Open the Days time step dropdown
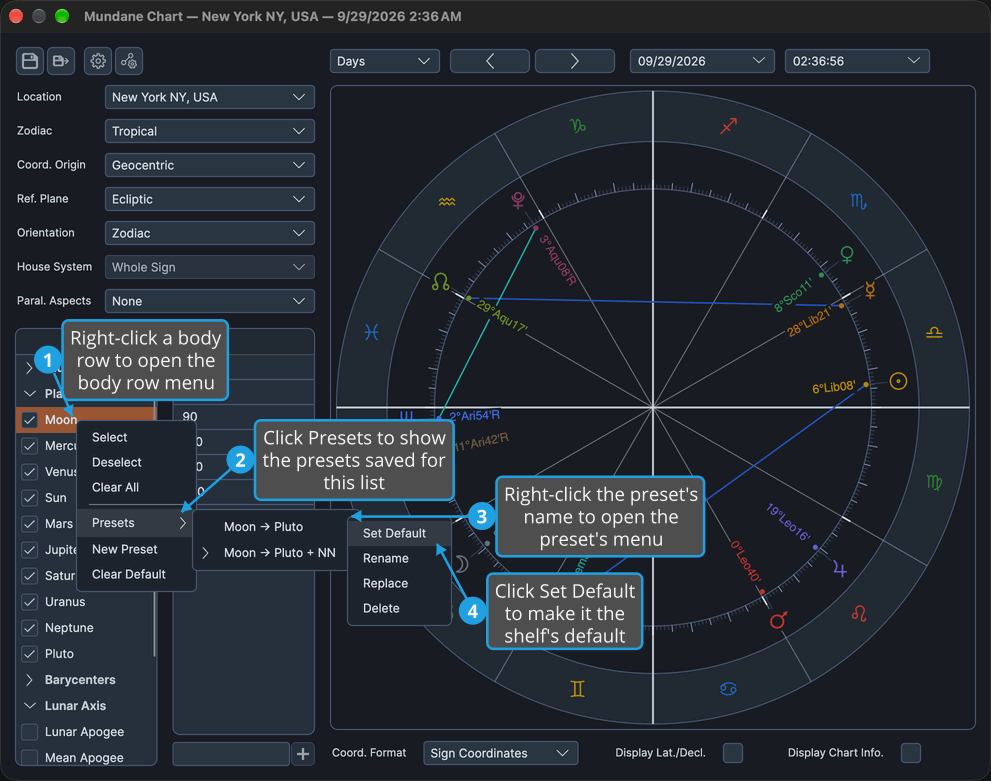Screen dimensions: 991x781 (x=384, y=61)
